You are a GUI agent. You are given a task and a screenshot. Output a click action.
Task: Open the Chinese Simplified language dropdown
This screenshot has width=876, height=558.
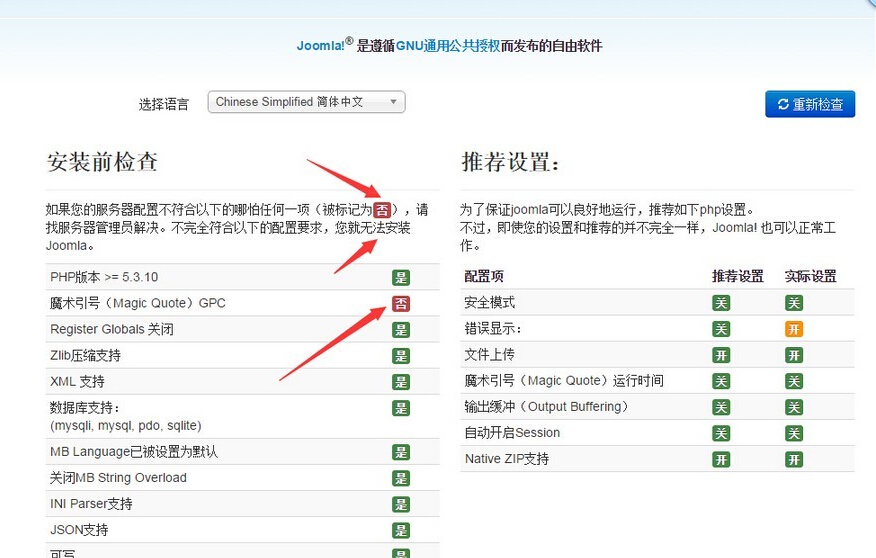coord(306,102)
